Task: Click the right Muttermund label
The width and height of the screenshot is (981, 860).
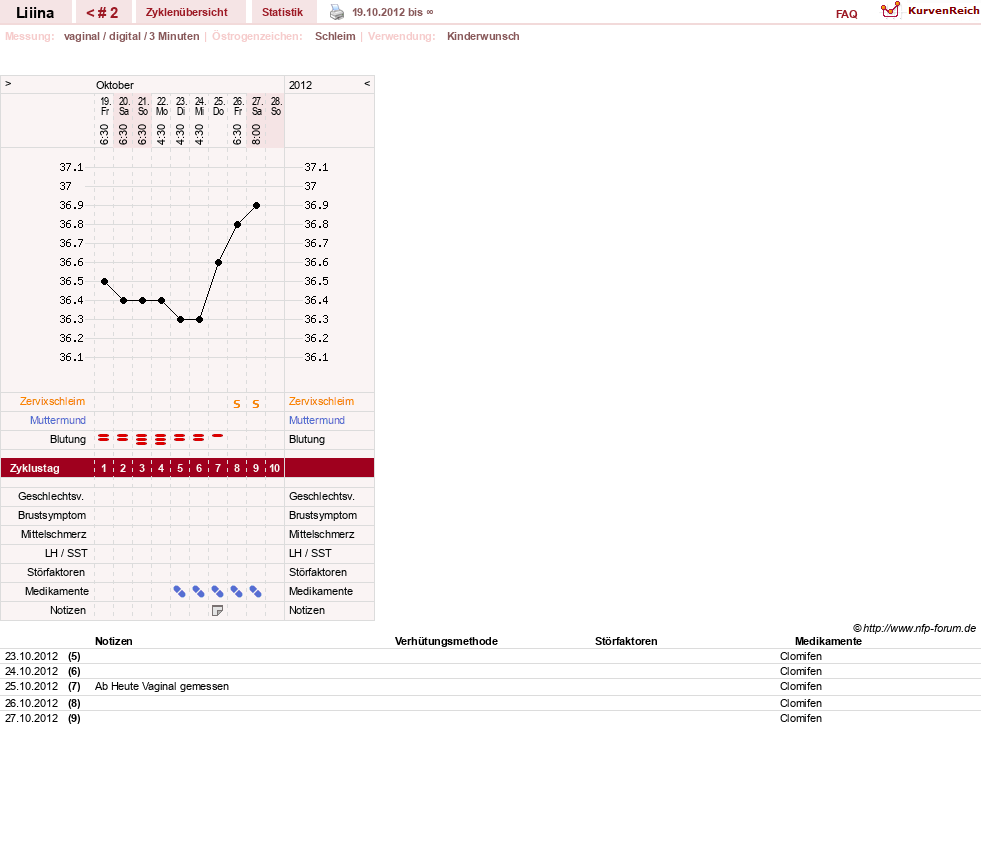Action: (x=317, y=420)
